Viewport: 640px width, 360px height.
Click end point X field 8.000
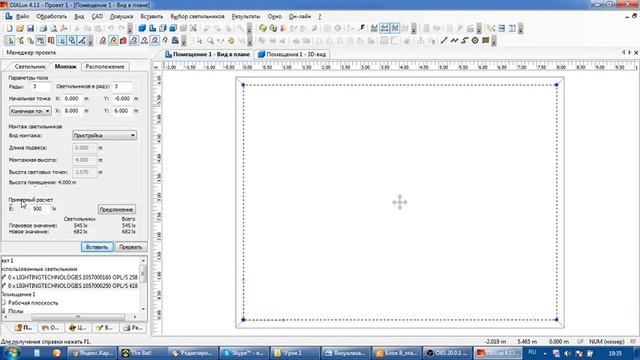pos(72,111)
